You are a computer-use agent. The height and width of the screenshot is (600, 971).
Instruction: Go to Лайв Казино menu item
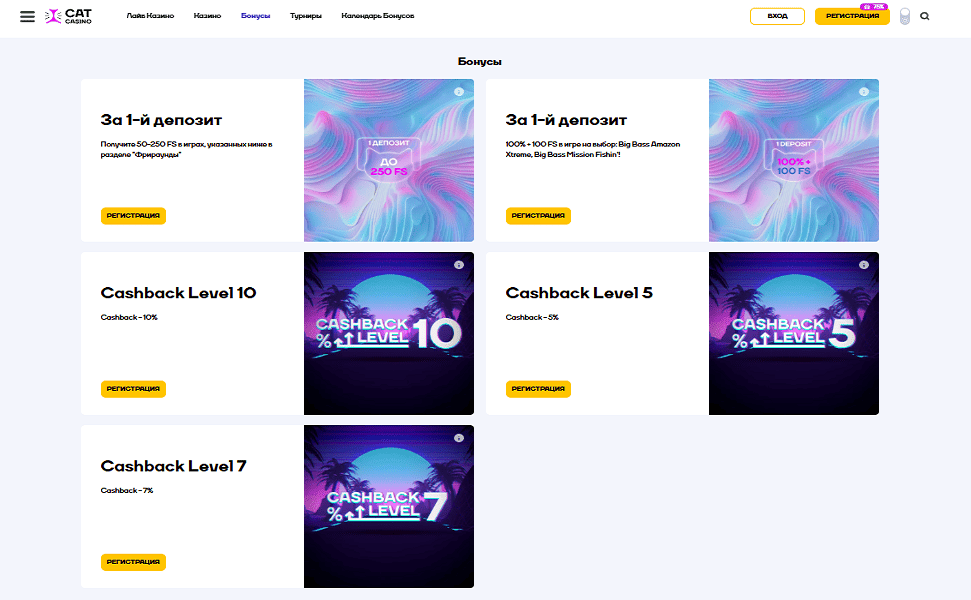click(150, 16)
